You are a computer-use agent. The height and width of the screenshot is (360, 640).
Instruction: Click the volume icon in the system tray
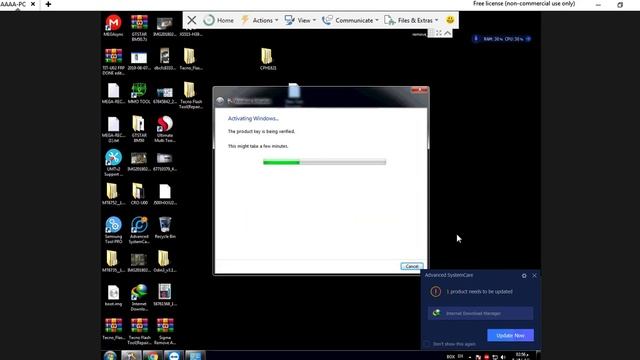coord(503,357)
